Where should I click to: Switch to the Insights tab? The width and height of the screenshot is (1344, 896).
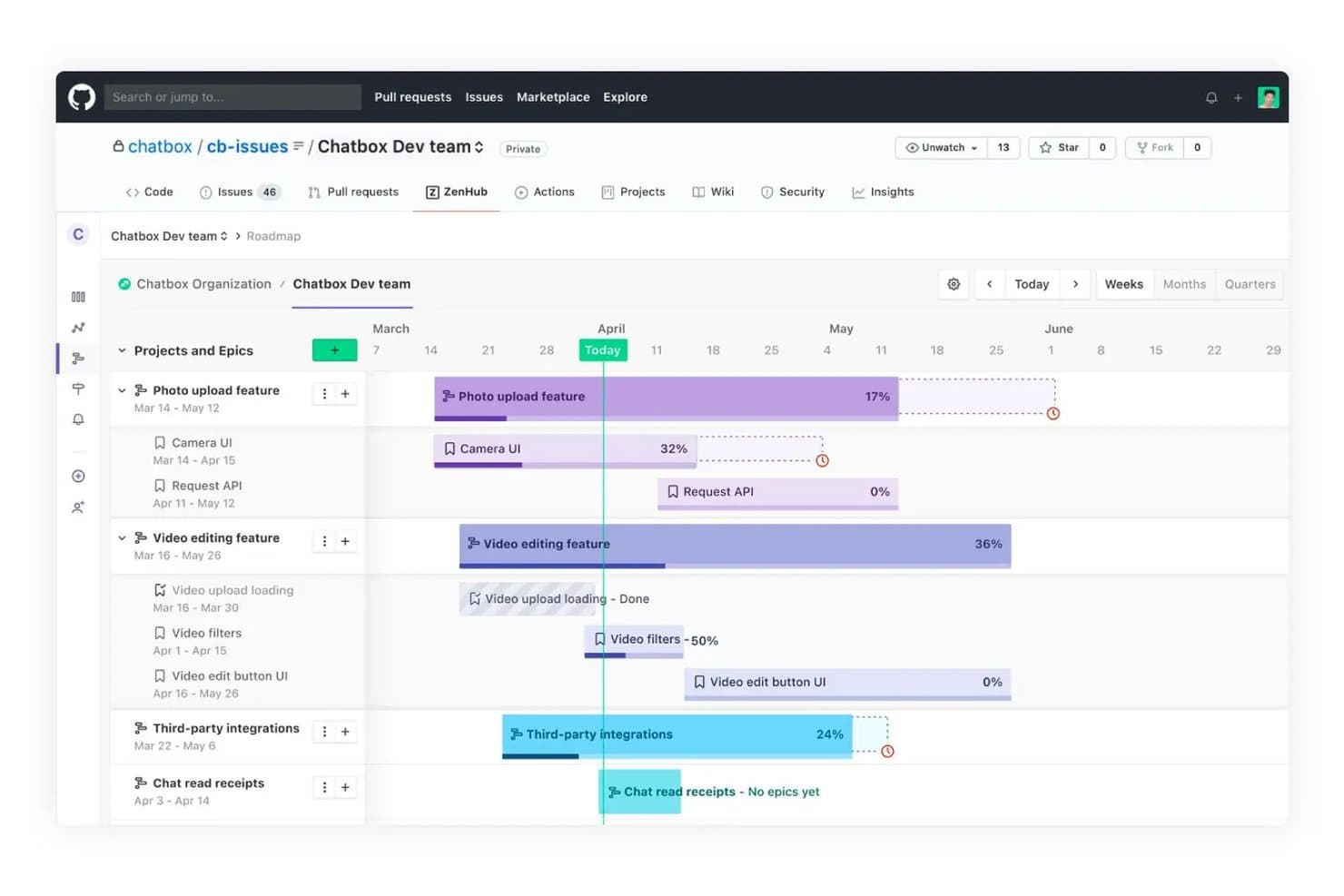(883, 192)
